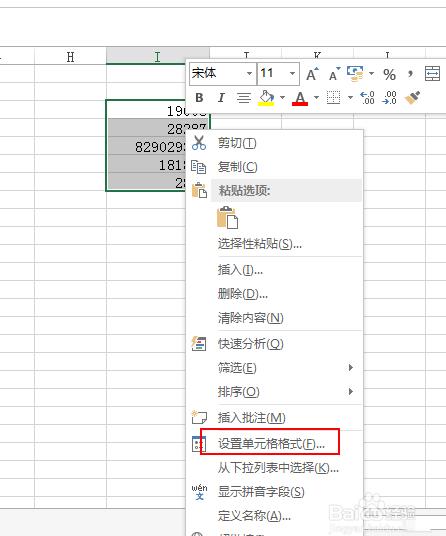Open 设置单元格格式(F)... dialog

[x=275, y=444]
